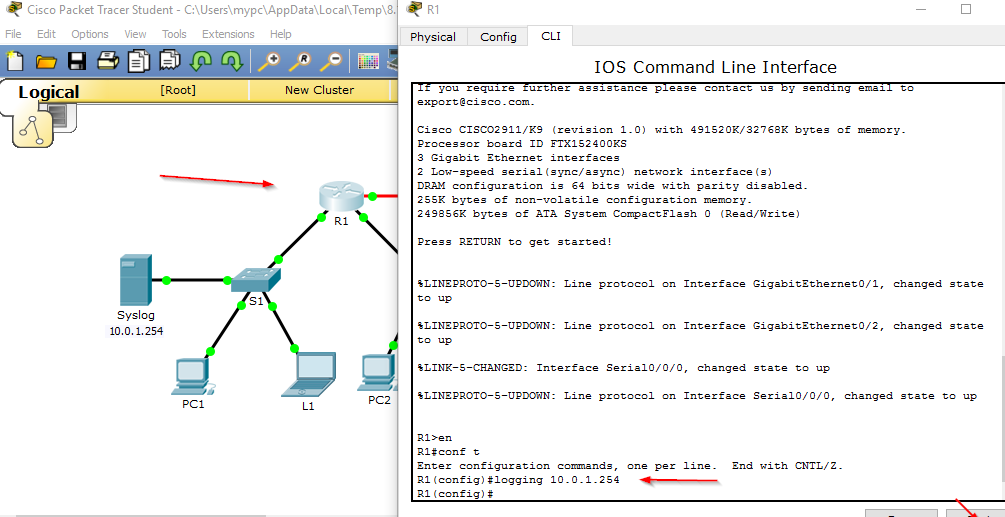This screenshot has width=1005, height=517.
Task: Click the export@cisco.com text
Action: (476, 102)
